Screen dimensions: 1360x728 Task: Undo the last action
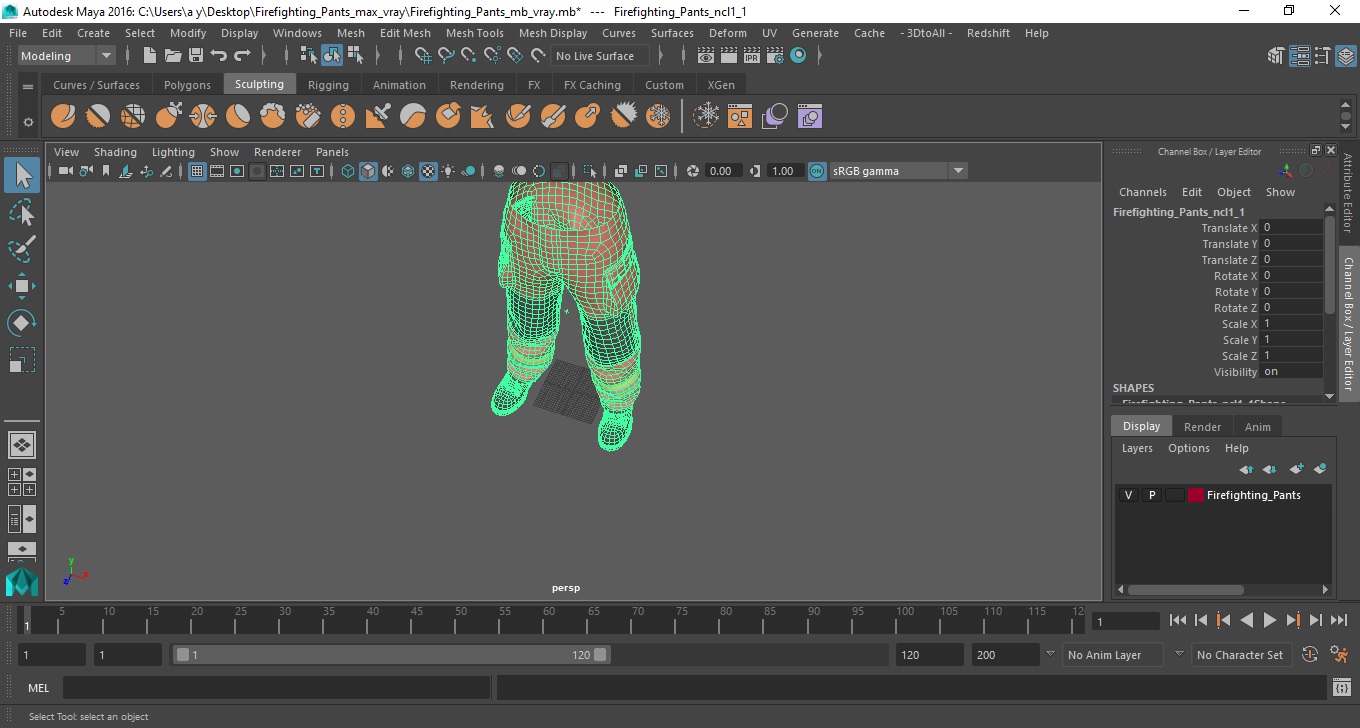pyautogui.click(x=219, y=56)
